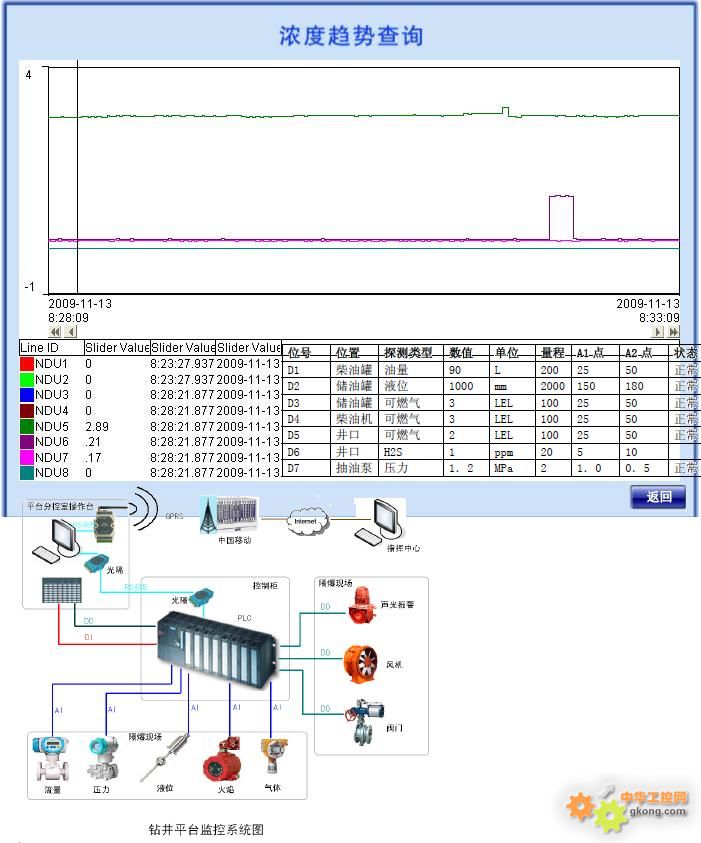The image size is (701, 843).
Task: Select the NDU3 blue color swatch
Action: pos(27,395)
